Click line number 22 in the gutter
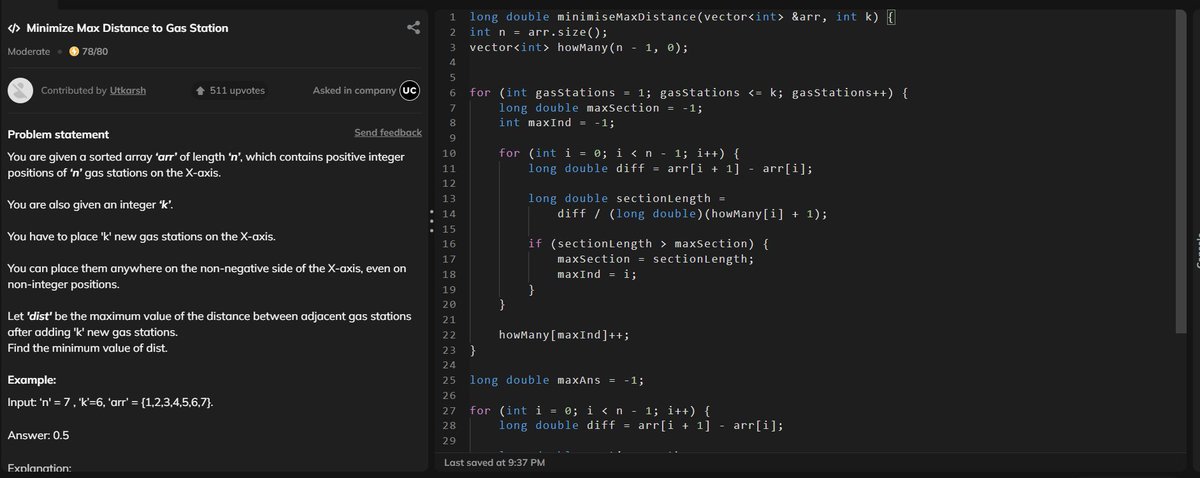The image size is (1200, 478). point(449,335)
